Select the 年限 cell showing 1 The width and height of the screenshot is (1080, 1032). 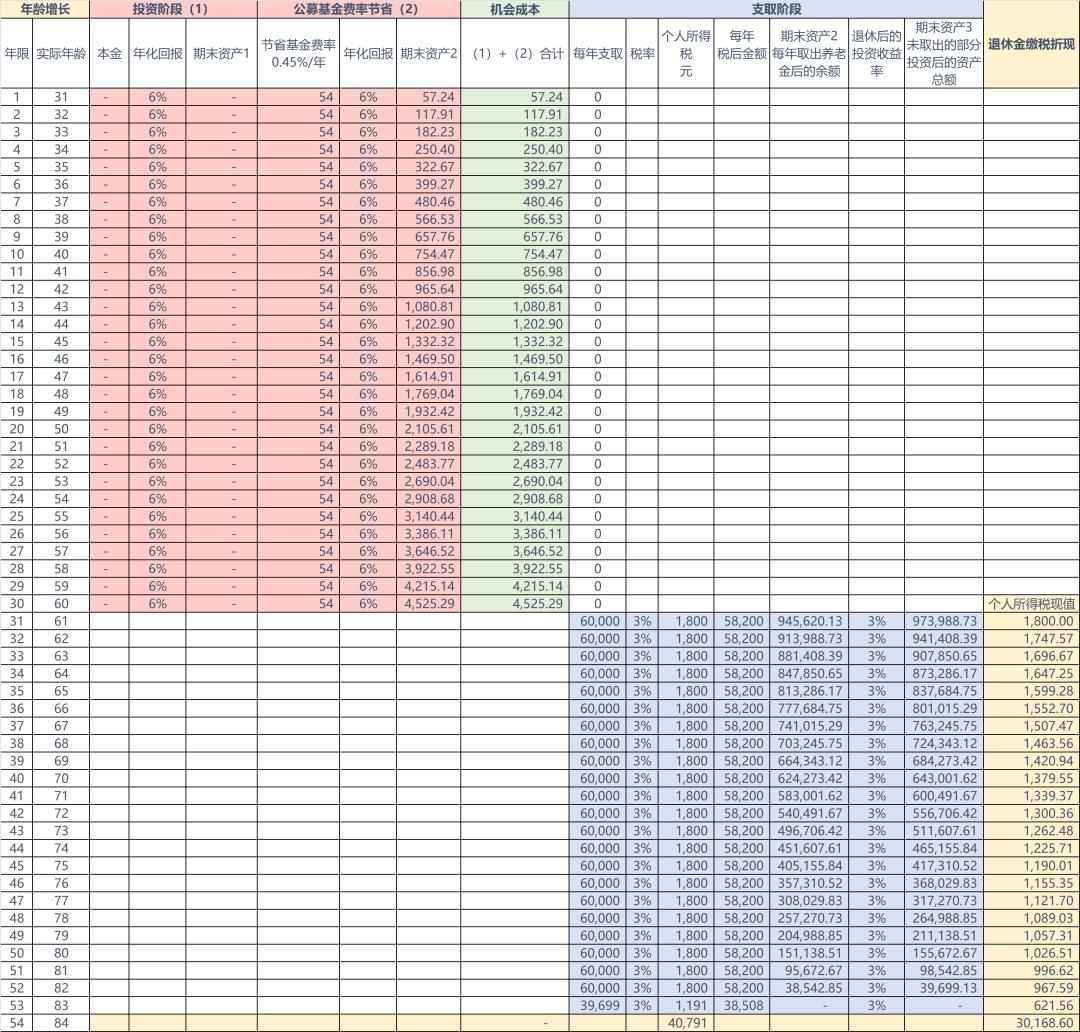[x=17, y=97]
